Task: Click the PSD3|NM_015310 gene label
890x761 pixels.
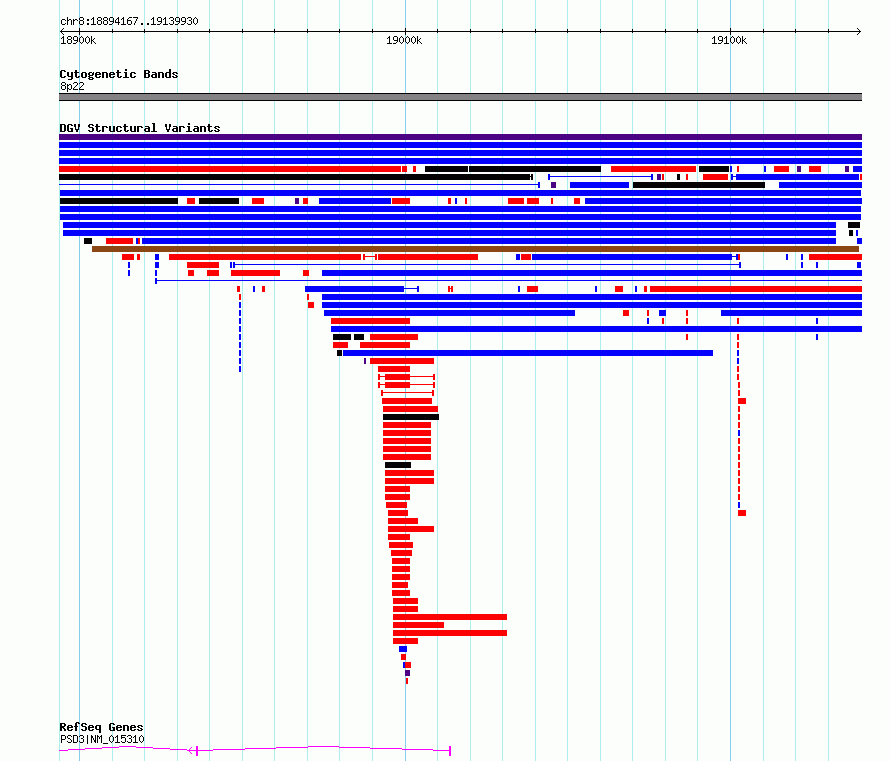Action: pos(102,739)
